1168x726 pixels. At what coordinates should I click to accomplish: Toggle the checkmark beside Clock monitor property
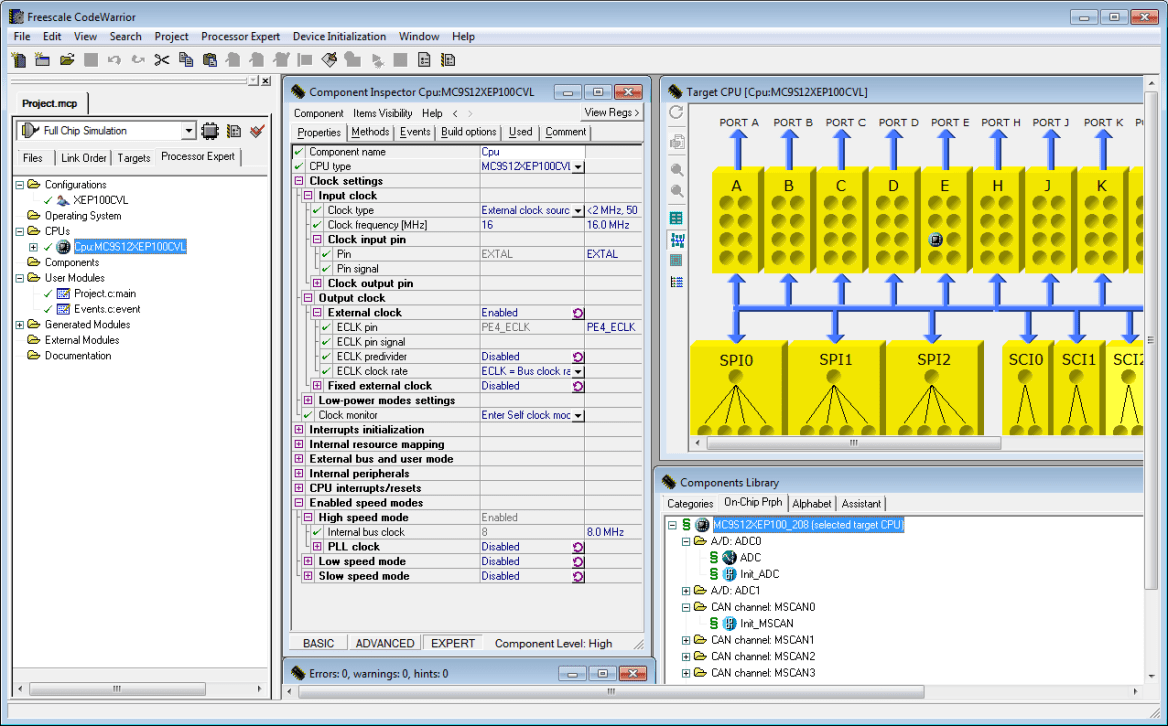click(x=305, y=416)
